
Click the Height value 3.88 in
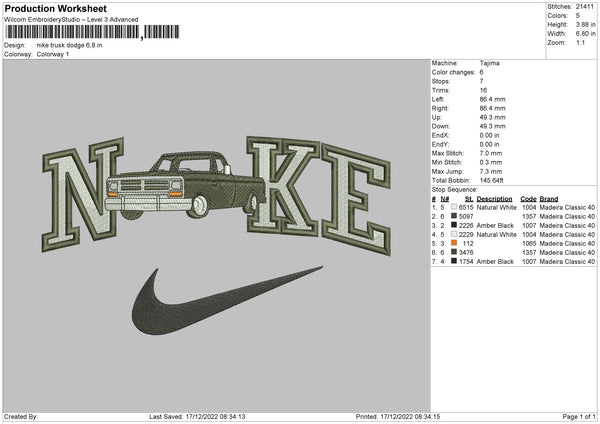tap(585, 24)
